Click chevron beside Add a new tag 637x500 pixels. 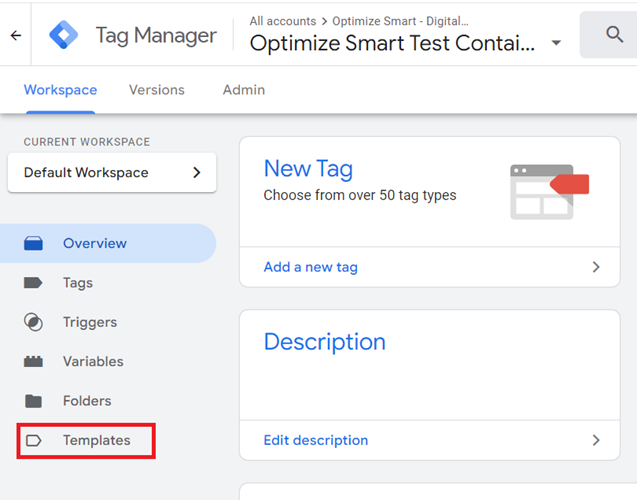pos(596,267)
